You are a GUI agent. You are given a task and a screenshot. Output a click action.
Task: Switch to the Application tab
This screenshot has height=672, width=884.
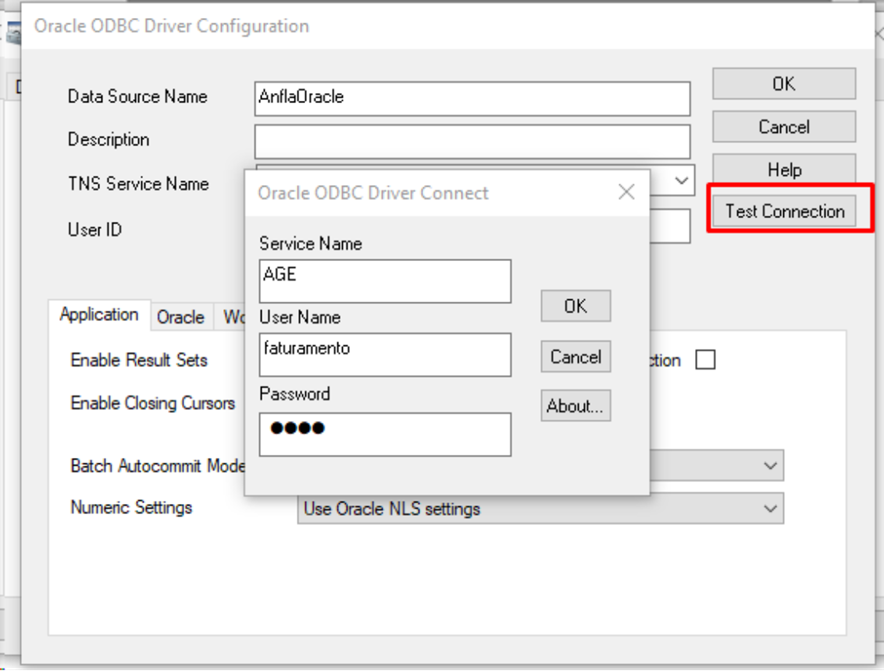click(x=99, y=315)
